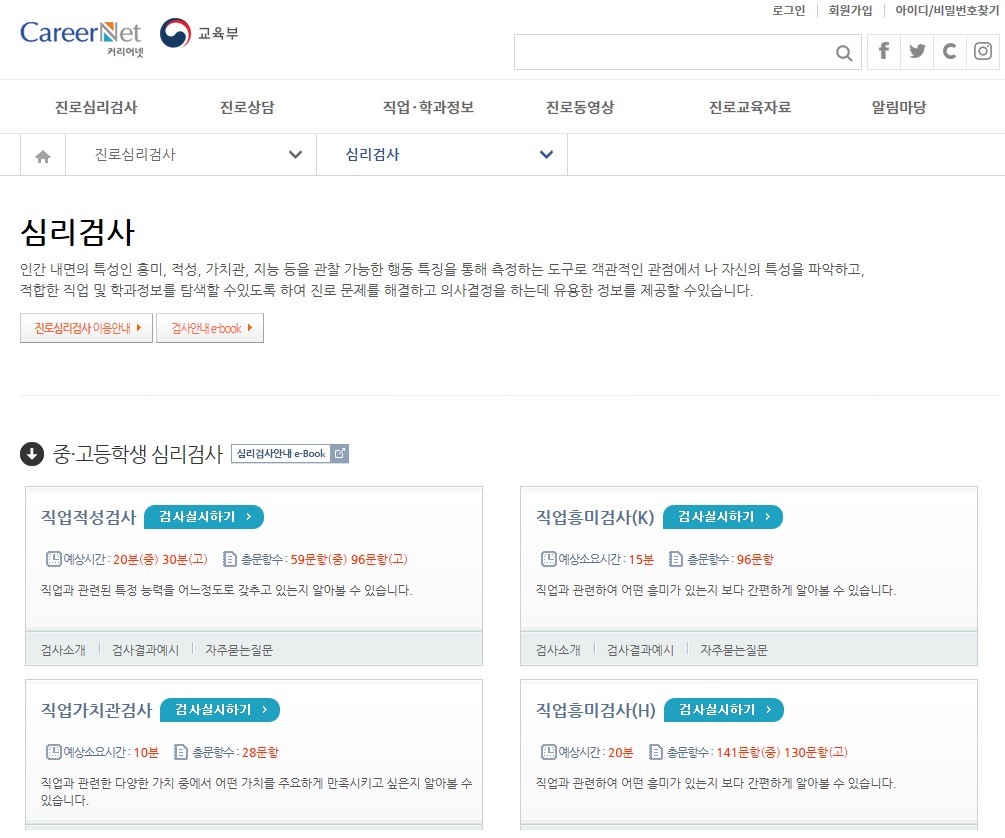Click the document icon beside 141문항(중) 130문항(고)
1005x838 pixels.
[x=656, y=752]
